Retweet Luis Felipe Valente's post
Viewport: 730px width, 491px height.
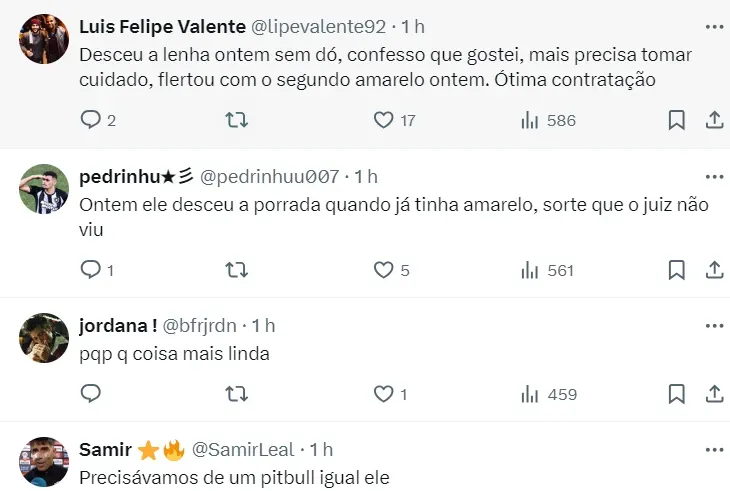click(237, 120)
